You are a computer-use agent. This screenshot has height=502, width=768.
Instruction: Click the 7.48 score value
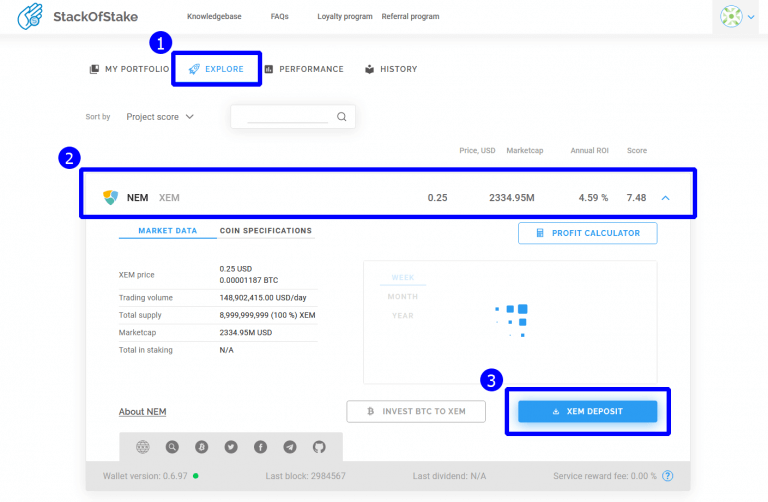coord(636,197)
